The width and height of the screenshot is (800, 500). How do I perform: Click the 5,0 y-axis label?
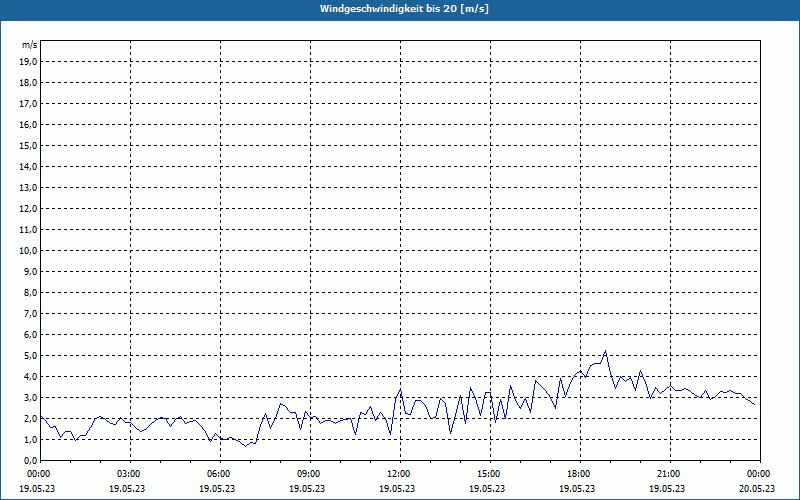[30, 356]
